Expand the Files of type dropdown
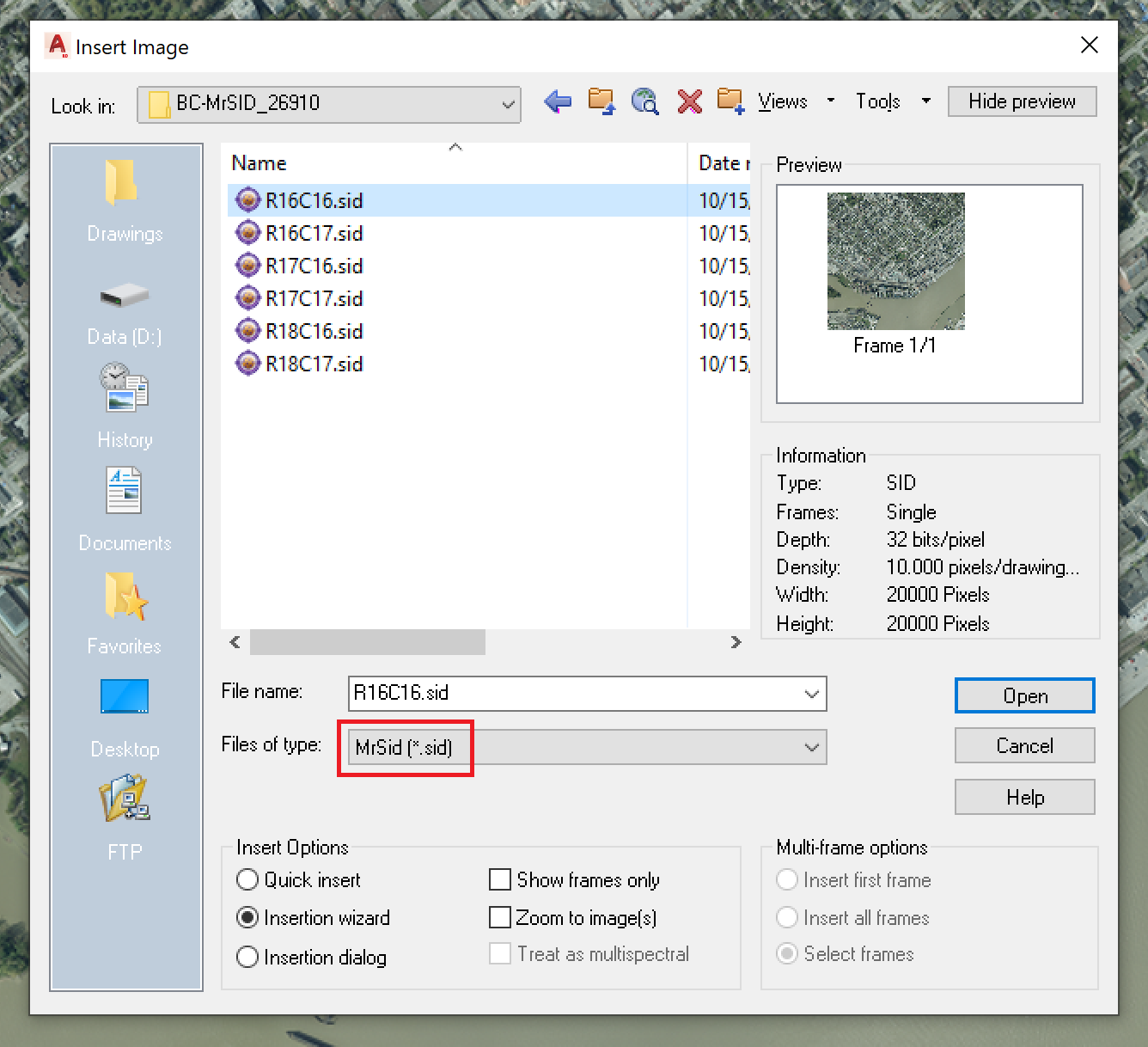This screenshot has width=1148, height=1047. (x=811, y=747)
